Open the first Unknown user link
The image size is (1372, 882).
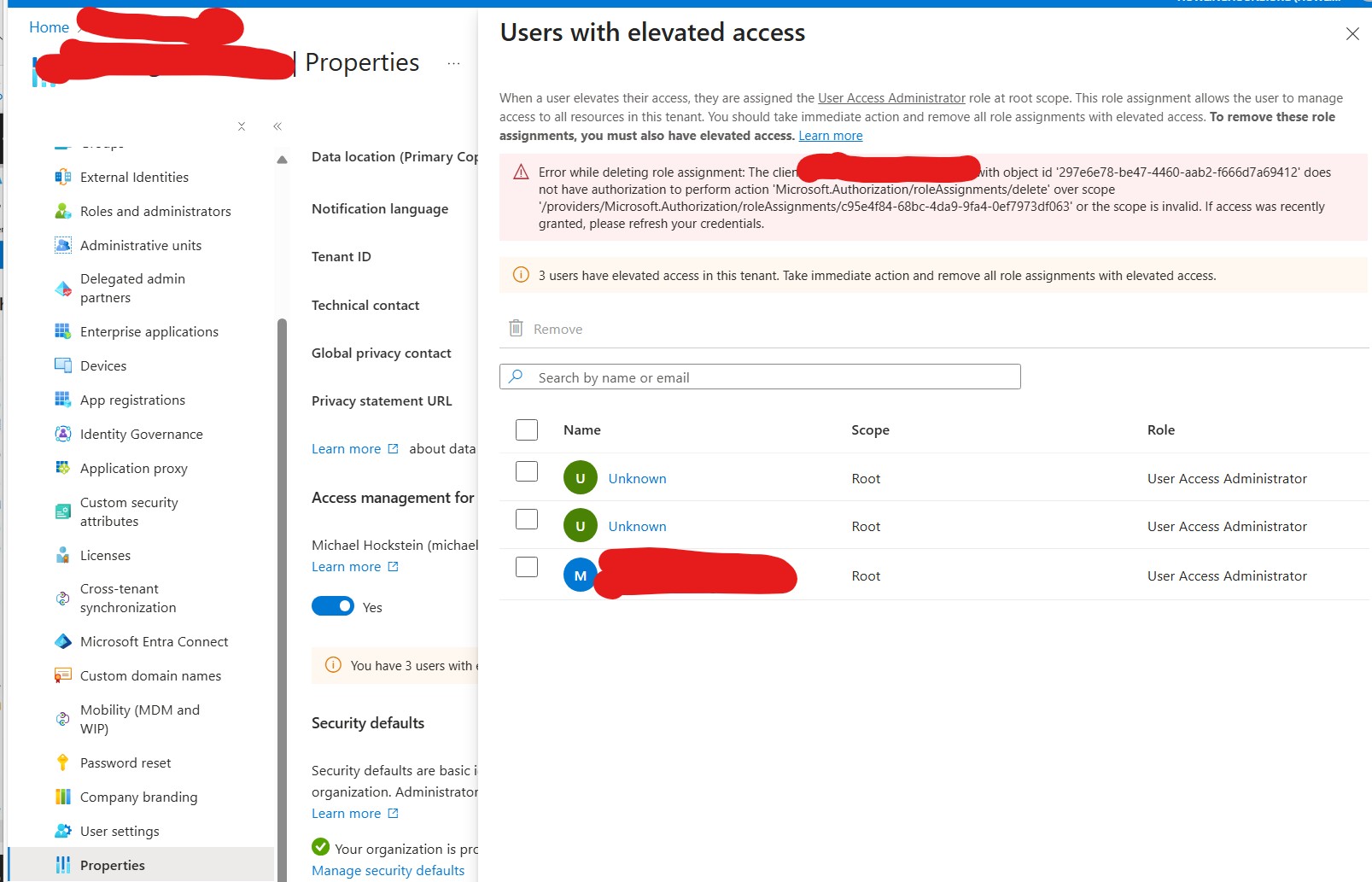[637, 478]
